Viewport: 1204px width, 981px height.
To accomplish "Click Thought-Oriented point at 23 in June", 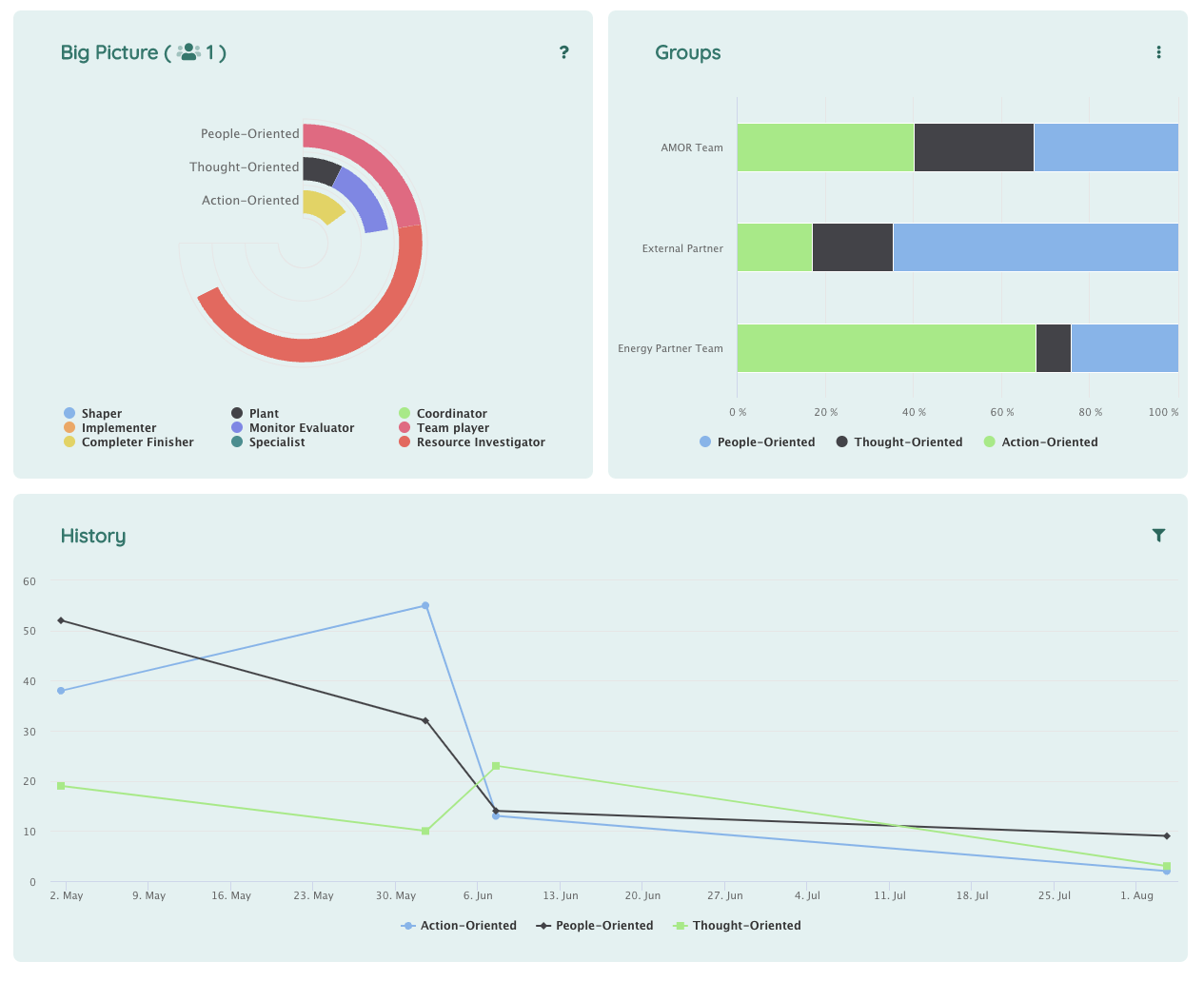I will click(496, 766).
